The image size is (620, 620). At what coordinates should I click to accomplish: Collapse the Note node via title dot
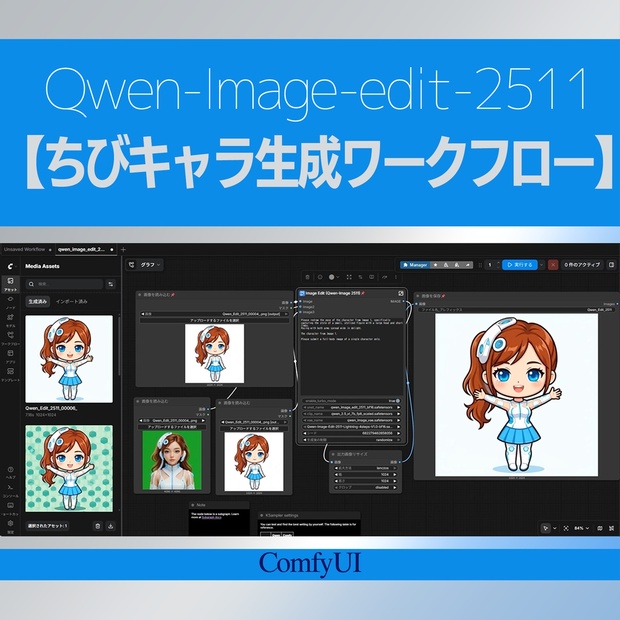pos(193,505)
